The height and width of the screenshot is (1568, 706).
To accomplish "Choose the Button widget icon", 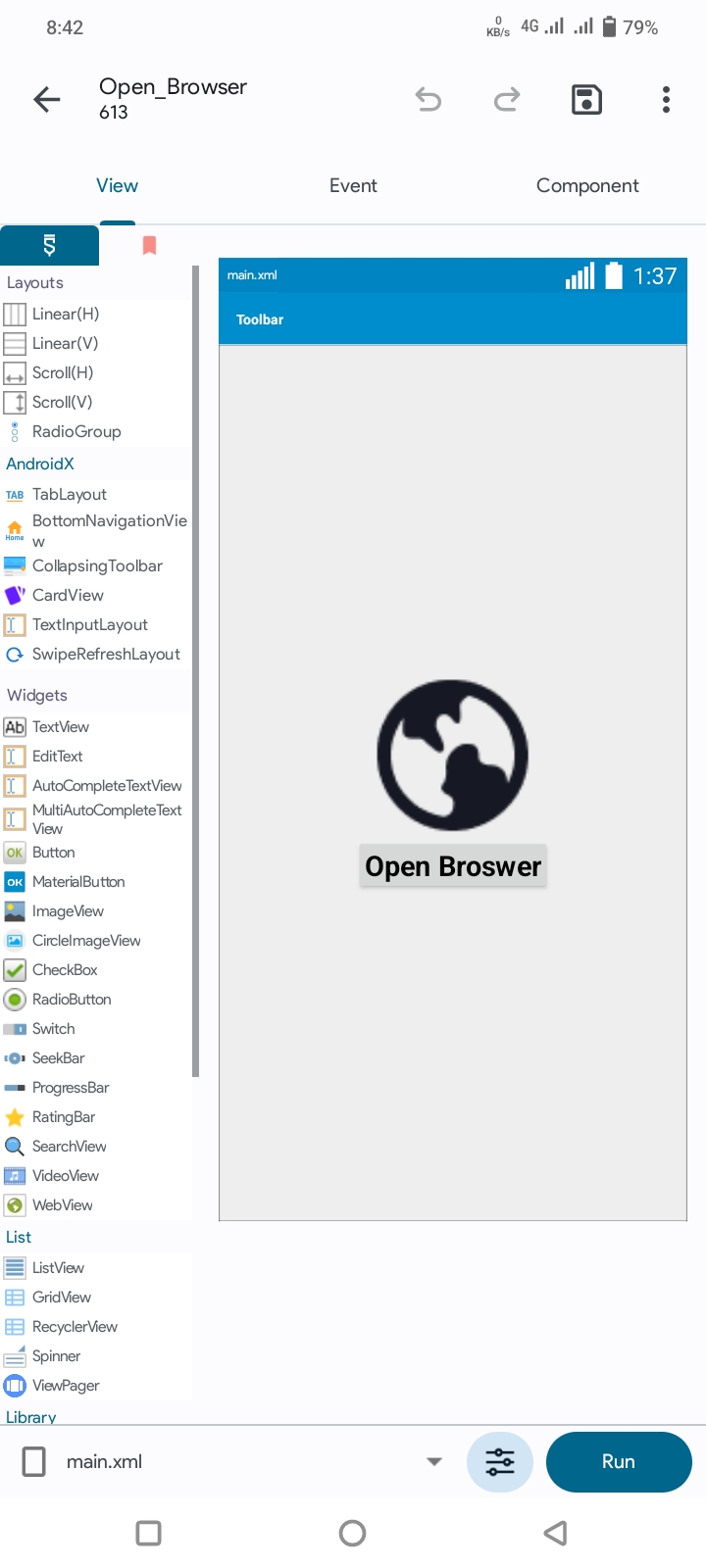I will [x=15, y=853].
